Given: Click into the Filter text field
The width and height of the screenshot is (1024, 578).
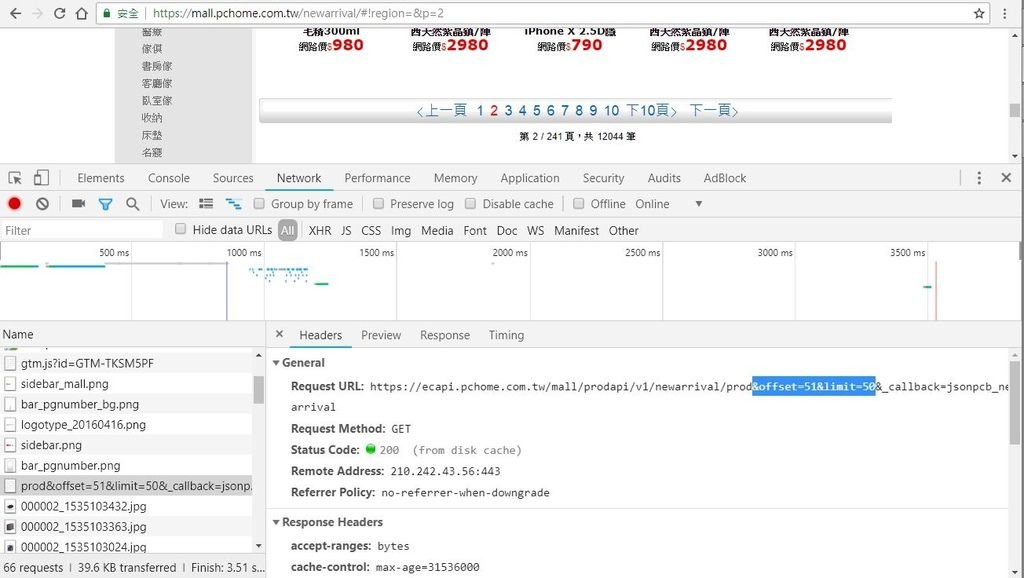Looking at the screenshot, I should pyautogui.click(x=82, y=230).
